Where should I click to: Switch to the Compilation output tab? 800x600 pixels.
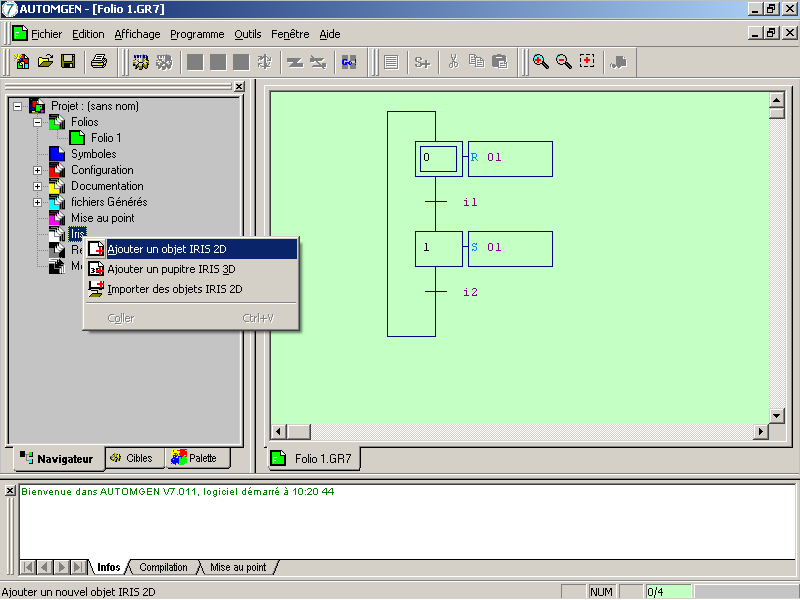coord(163,567)
